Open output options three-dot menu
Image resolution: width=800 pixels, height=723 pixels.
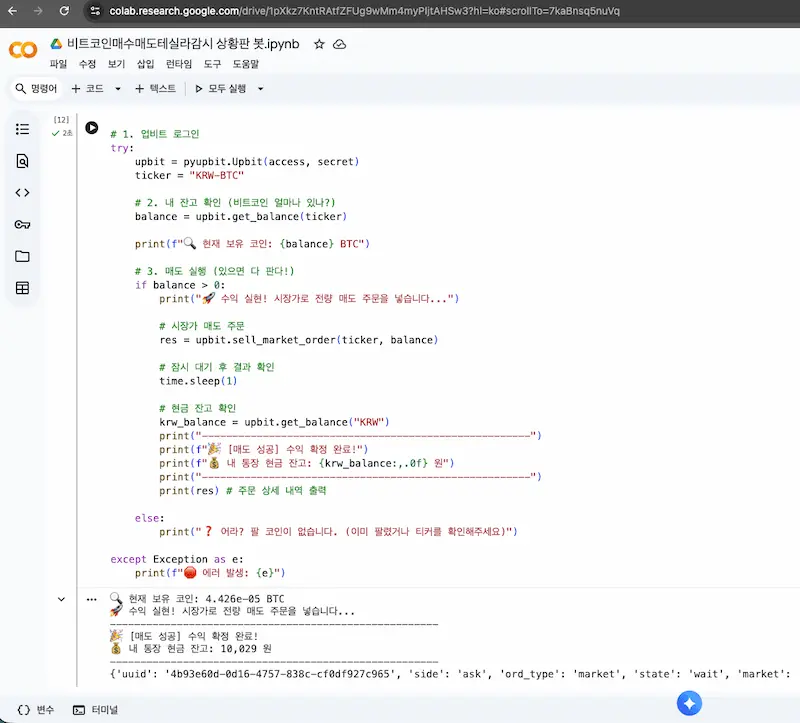click(x=92, y=599)
